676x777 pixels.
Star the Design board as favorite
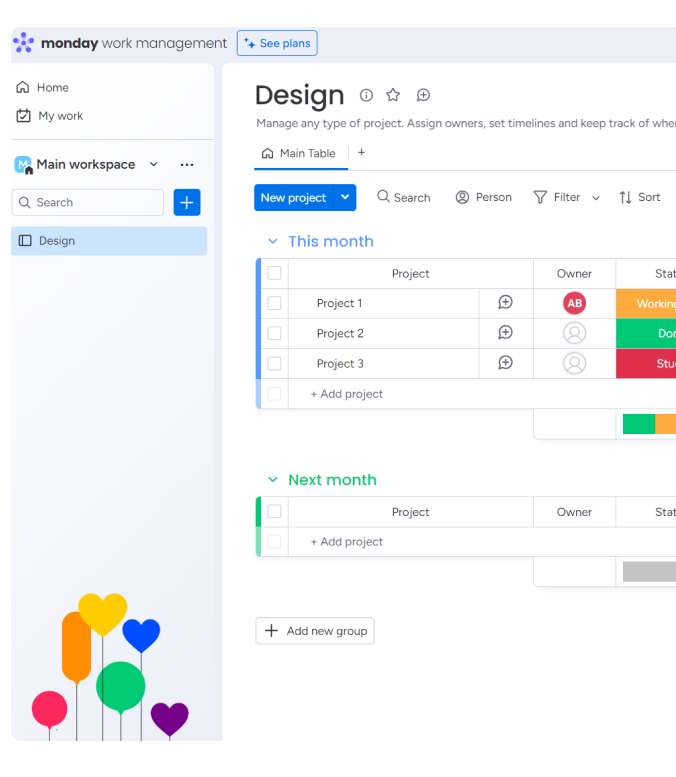tap(393, 95)
